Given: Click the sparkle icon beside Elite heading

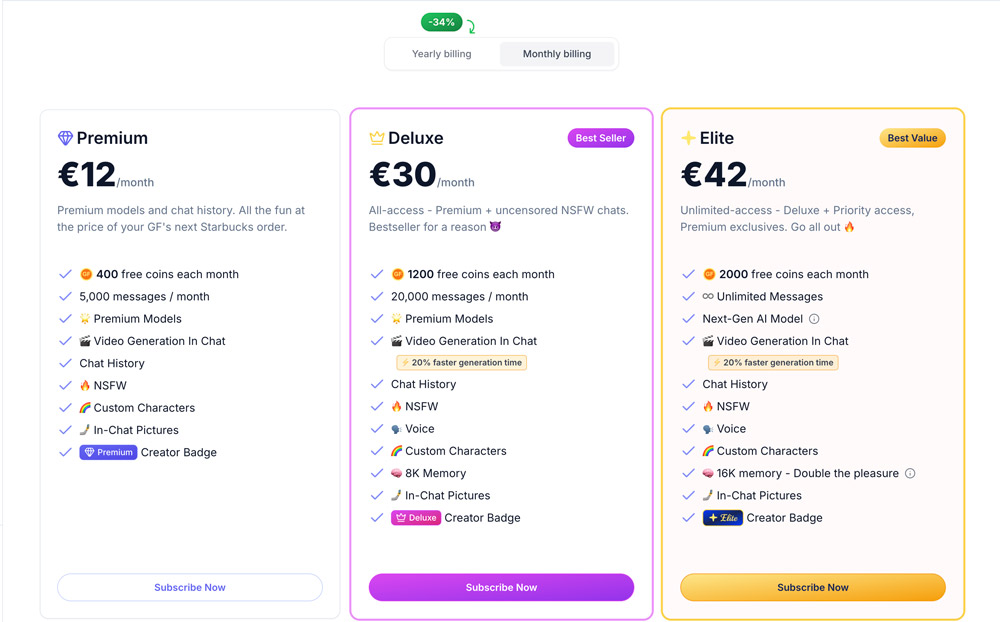Looking at the screenshot, I should tap(686, 138).
